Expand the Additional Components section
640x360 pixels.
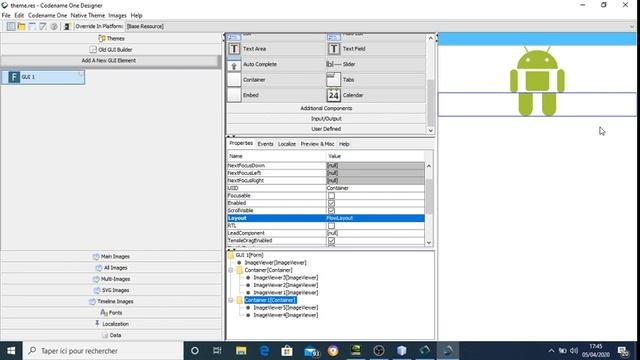326,109
